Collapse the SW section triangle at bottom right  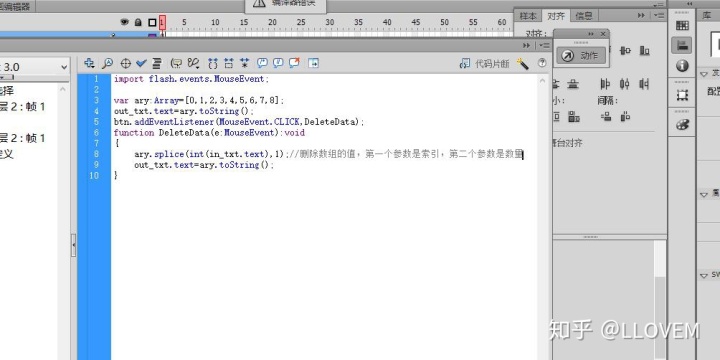(x=703, y=276)
